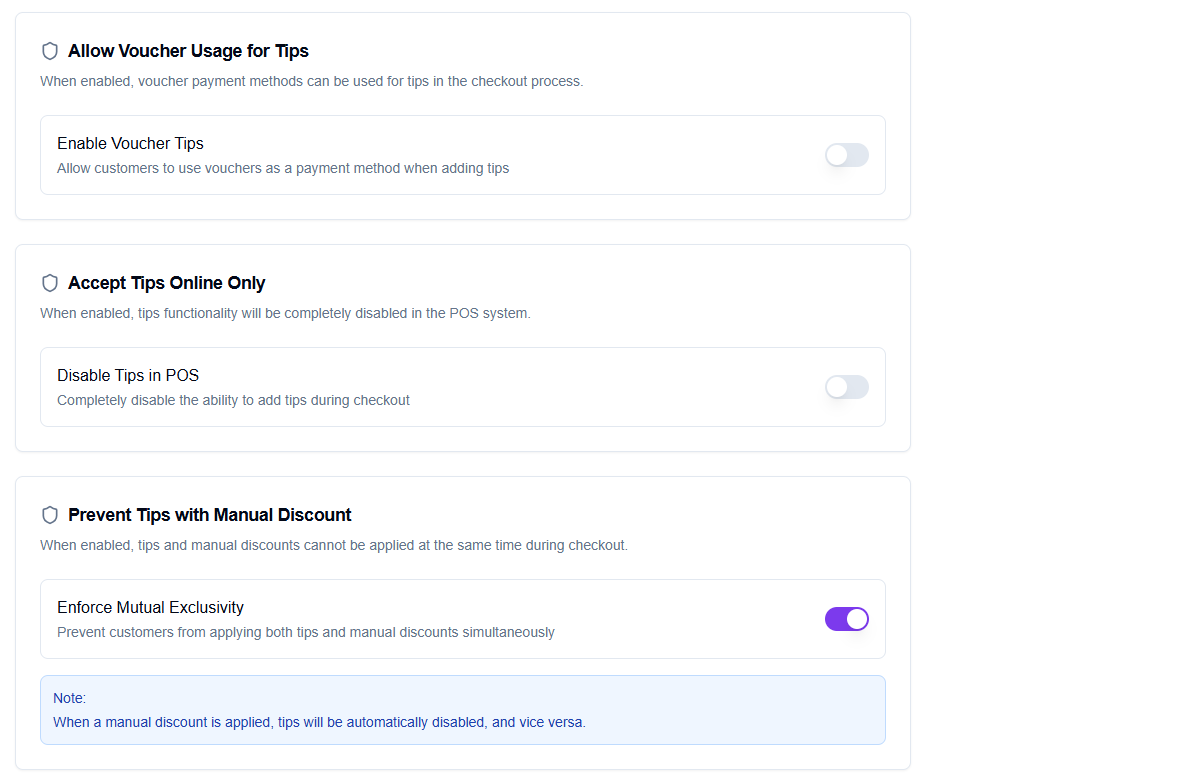
Task: Click the voucher payment methods description text
Action: pyautogui.click(x=311, y=81)
